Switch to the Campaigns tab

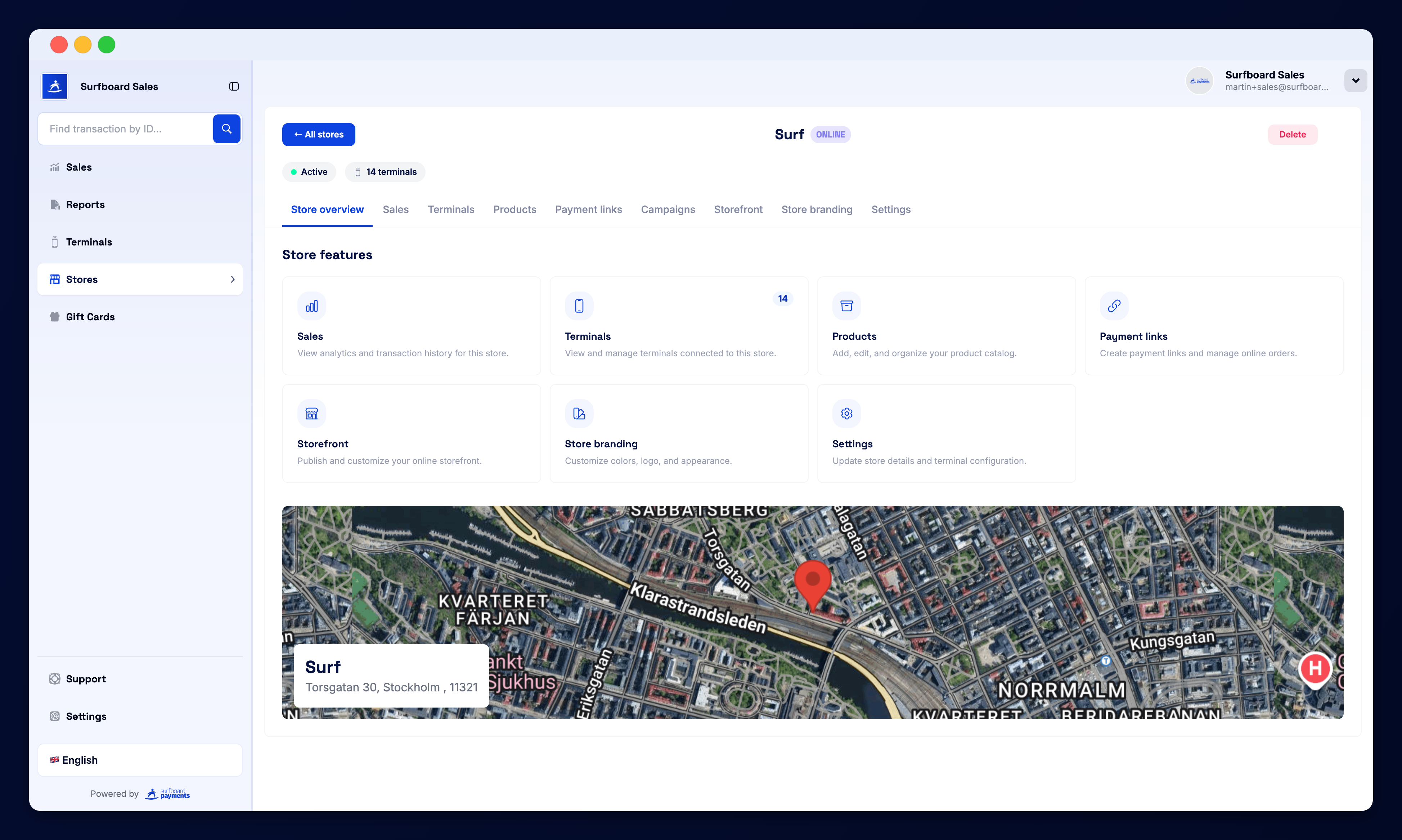(668, 209)
